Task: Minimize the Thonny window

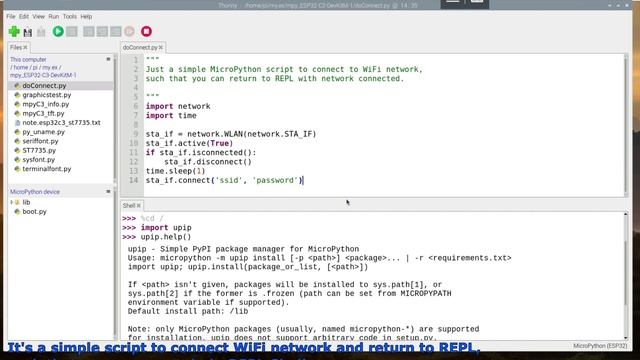Action: 609,5
